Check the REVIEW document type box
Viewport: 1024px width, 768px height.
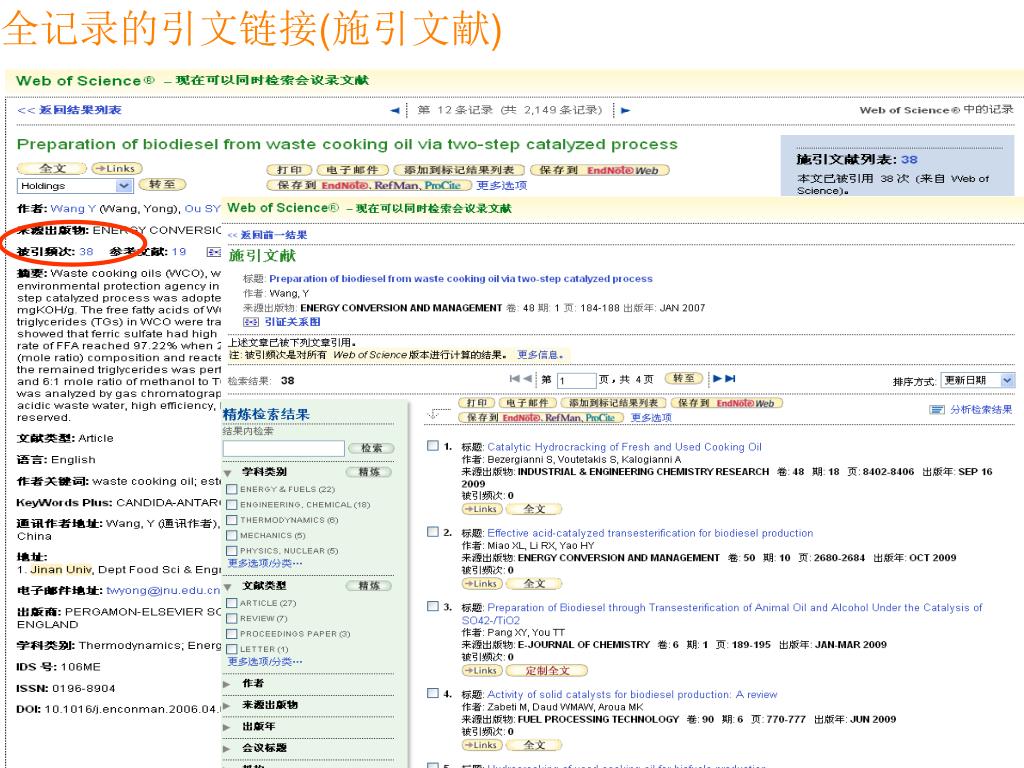click(231, 618)
